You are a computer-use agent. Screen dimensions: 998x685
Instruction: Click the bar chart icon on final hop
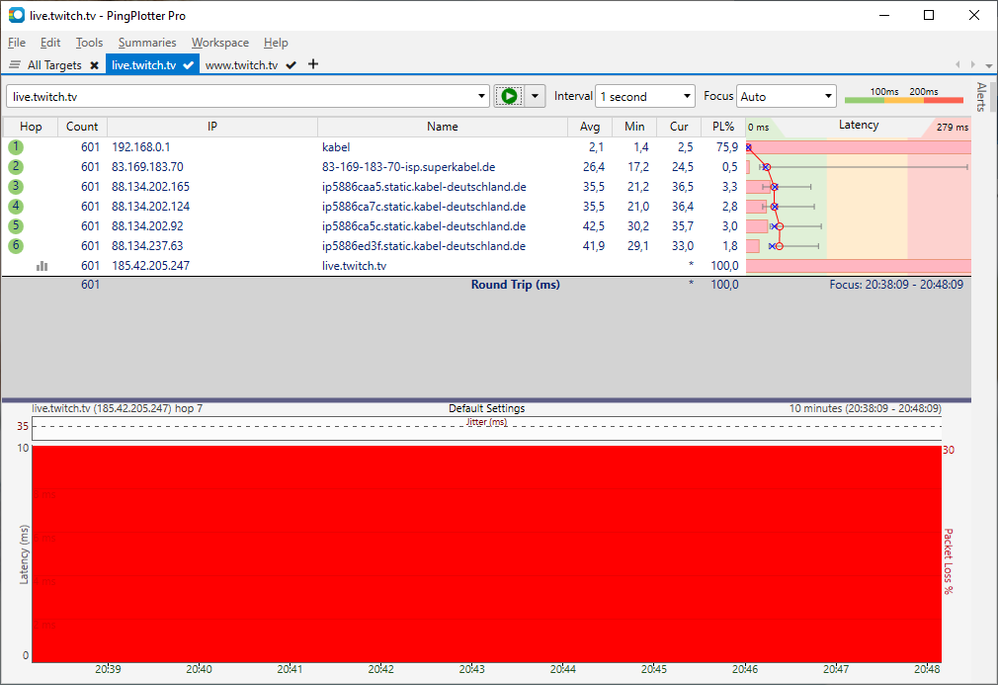(42, 265)
